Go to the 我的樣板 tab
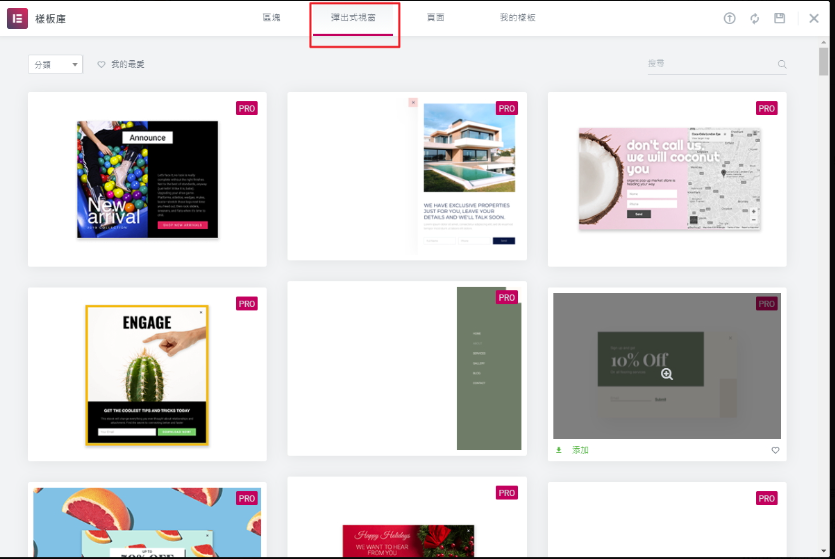This screenshot has height=559, width=835. click(x=517, y=18)
